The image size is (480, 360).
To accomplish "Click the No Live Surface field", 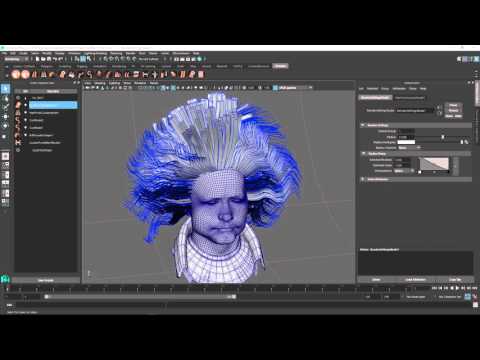I will [149, 59].
